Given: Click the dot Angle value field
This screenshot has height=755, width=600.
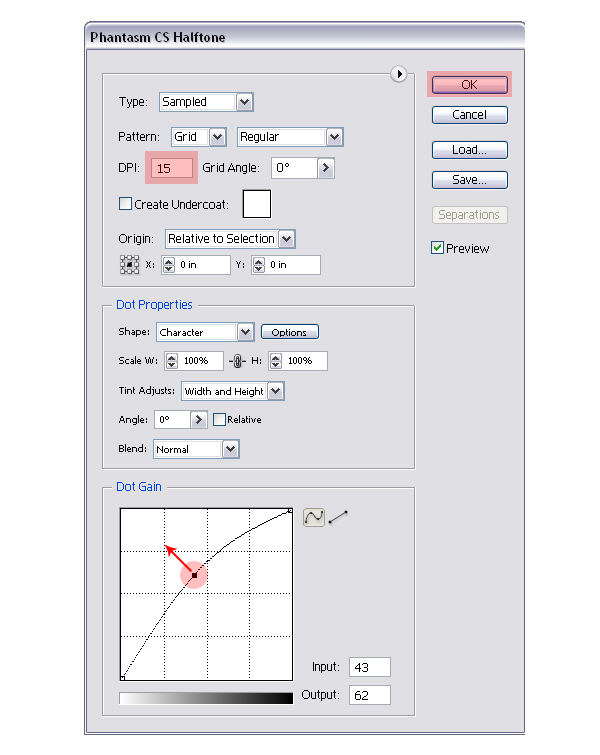Looking at the screenshot, I should pos(172,420).
